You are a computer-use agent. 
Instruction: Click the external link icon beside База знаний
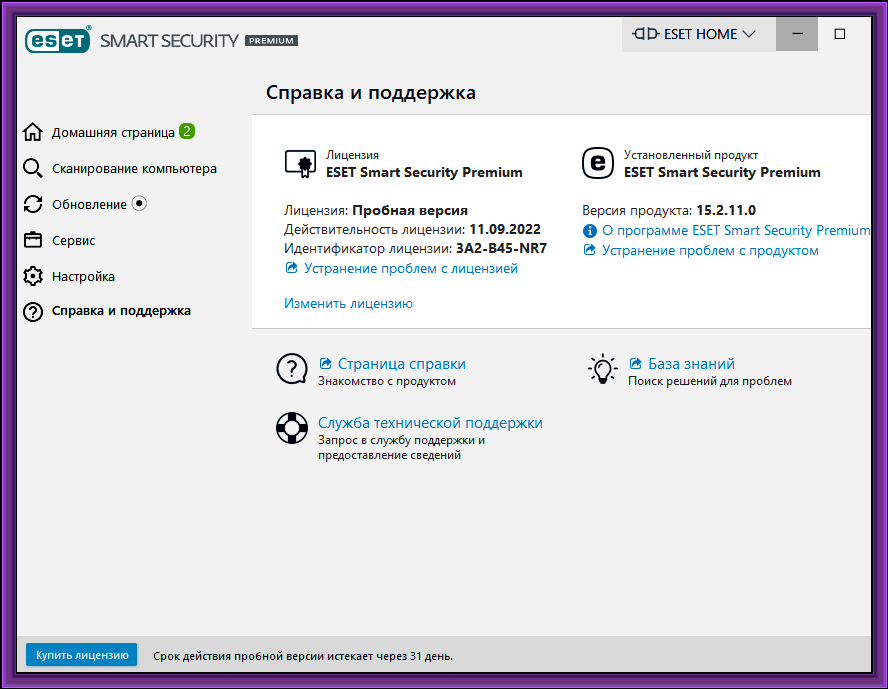coord(635,363)
